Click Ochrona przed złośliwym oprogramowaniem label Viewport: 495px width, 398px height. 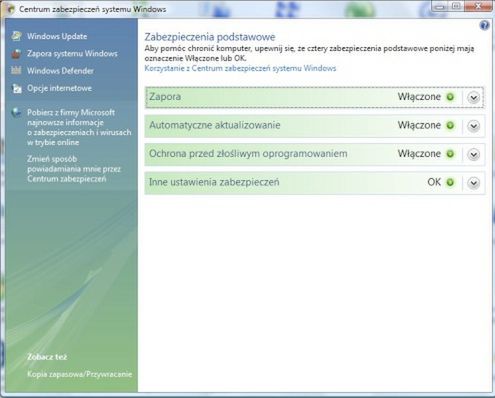pyautogui.click(x=248, y=154)
